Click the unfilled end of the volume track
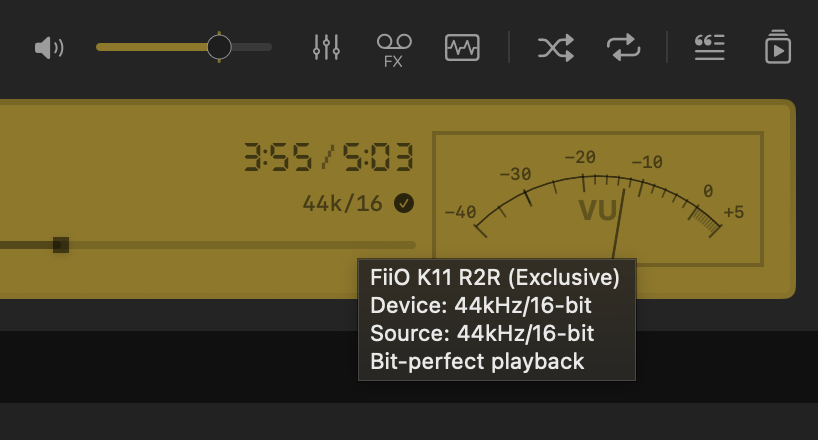 pos(255,47)
